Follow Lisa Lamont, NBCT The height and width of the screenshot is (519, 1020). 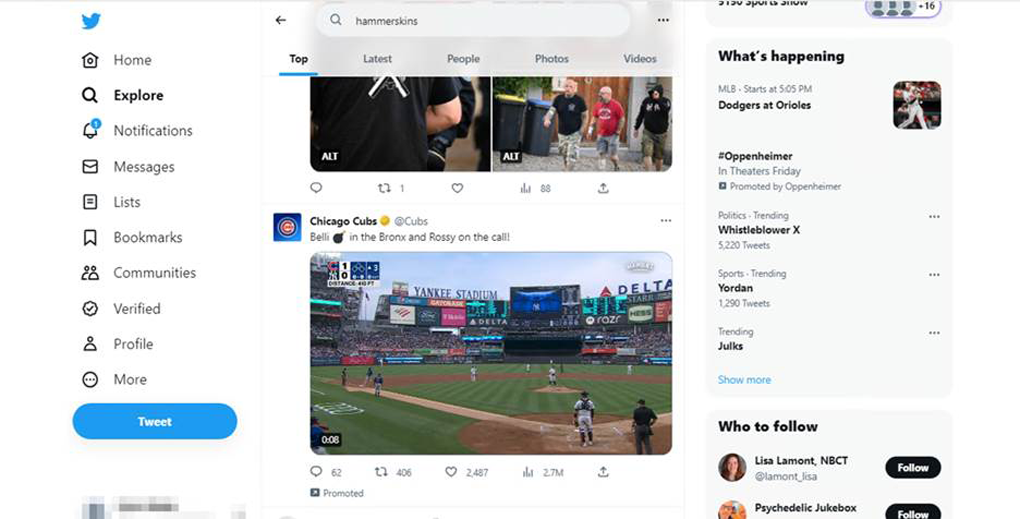tap(912, 467)
